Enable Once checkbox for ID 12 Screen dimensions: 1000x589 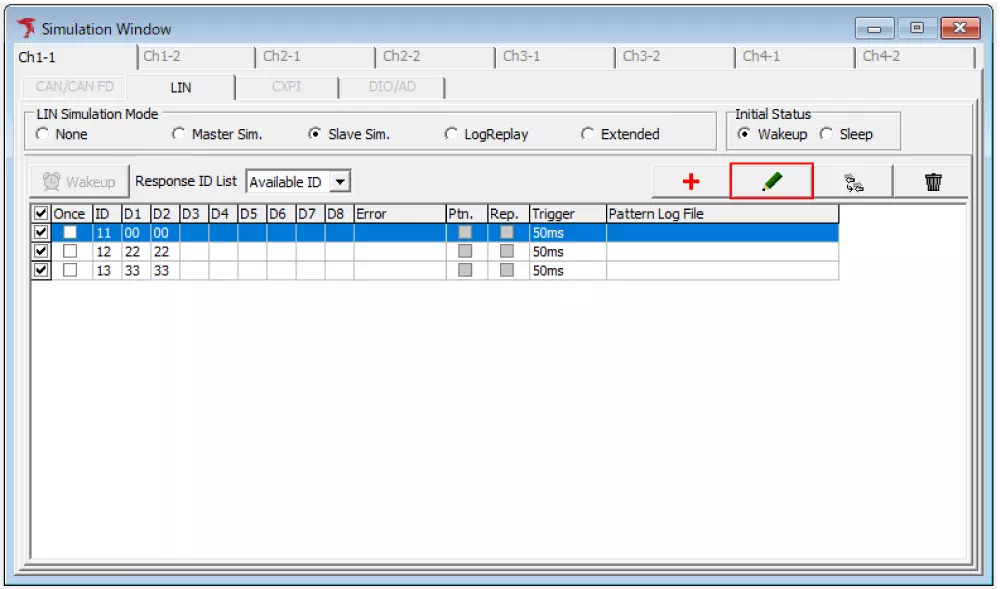(x=70, y=251)
